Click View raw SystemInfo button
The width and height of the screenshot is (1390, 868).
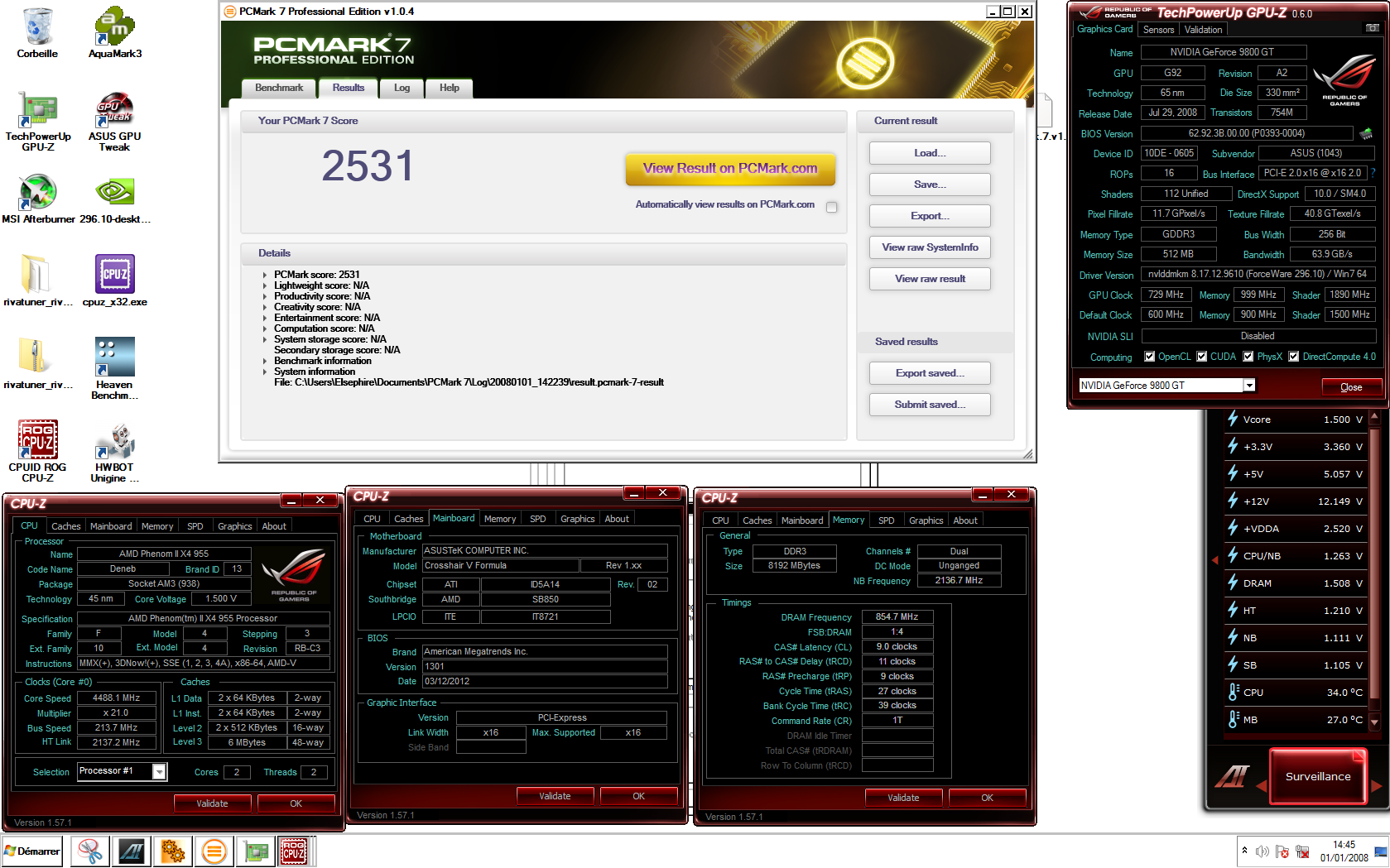[x=930, y=247]
